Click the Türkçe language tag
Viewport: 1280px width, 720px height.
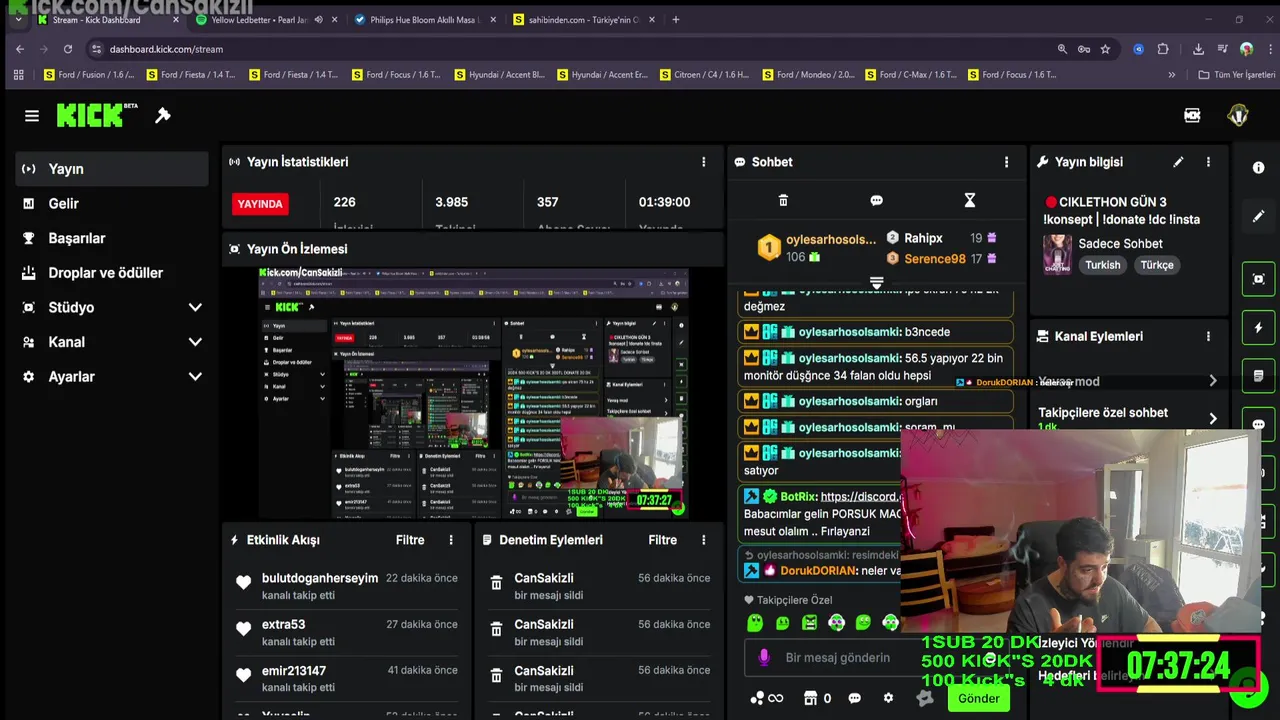pyautogui.click(x=1157, y=265)
